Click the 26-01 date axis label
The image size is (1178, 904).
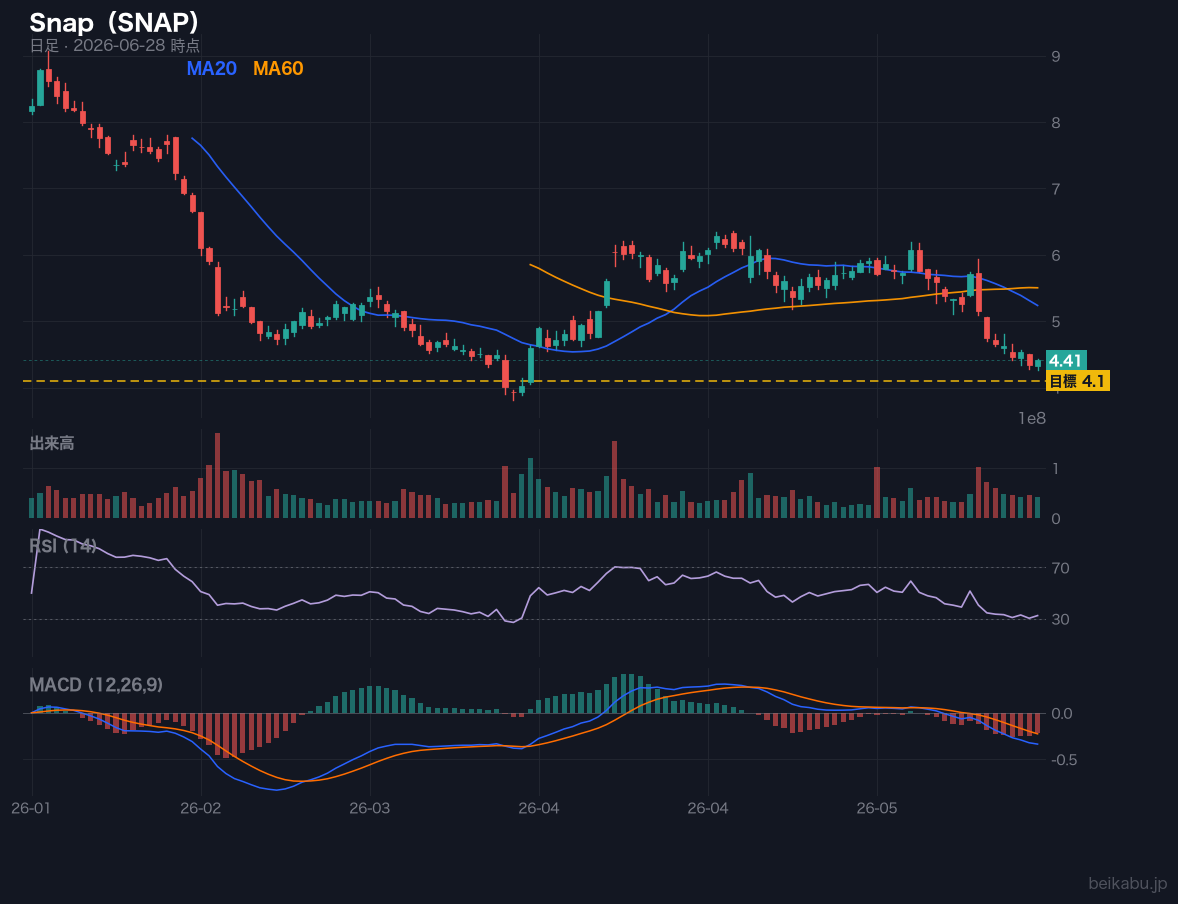coord(32,809)
